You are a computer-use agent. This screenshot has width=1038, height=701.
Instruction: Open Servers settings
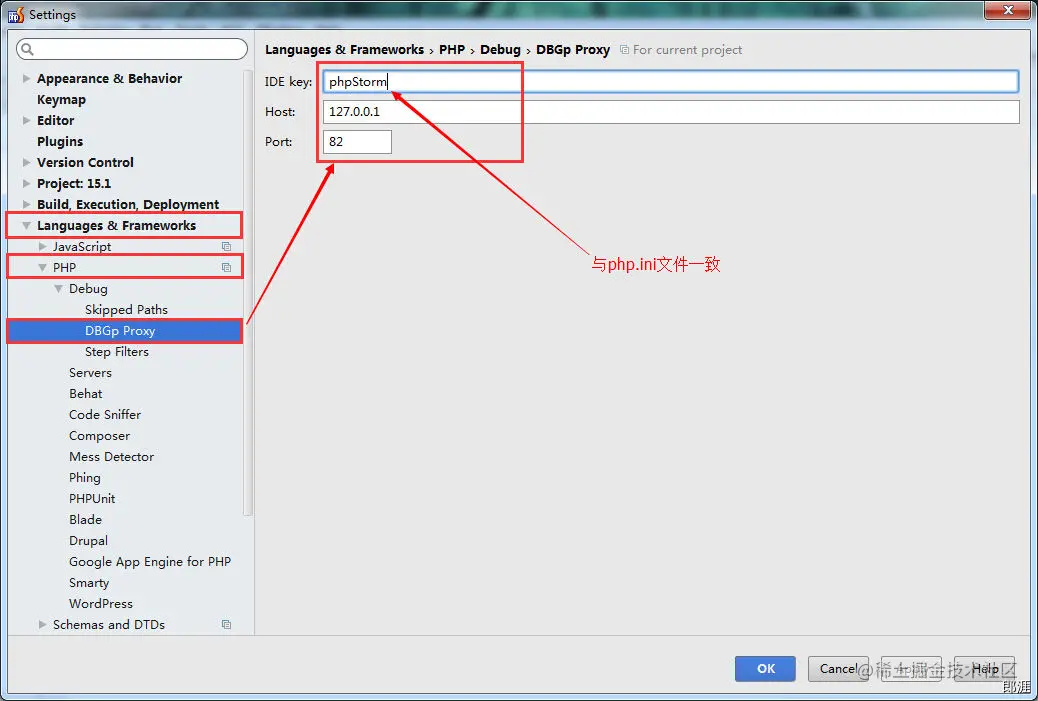click(90, 373)
